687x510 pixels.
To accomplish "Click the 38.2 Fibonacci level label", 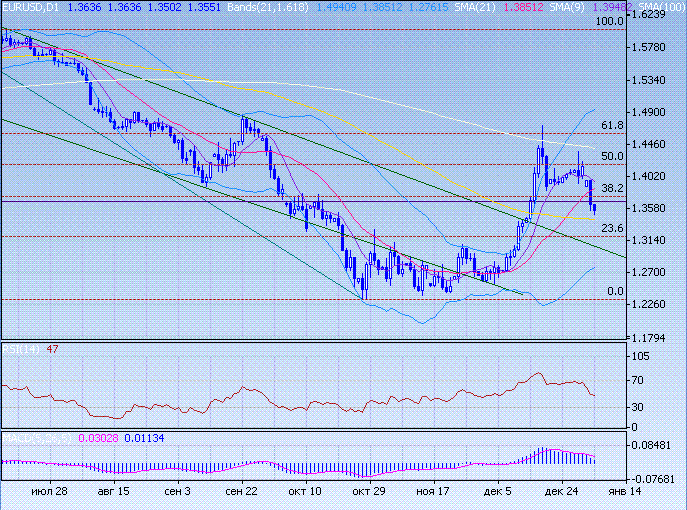I will click(612, 188).
